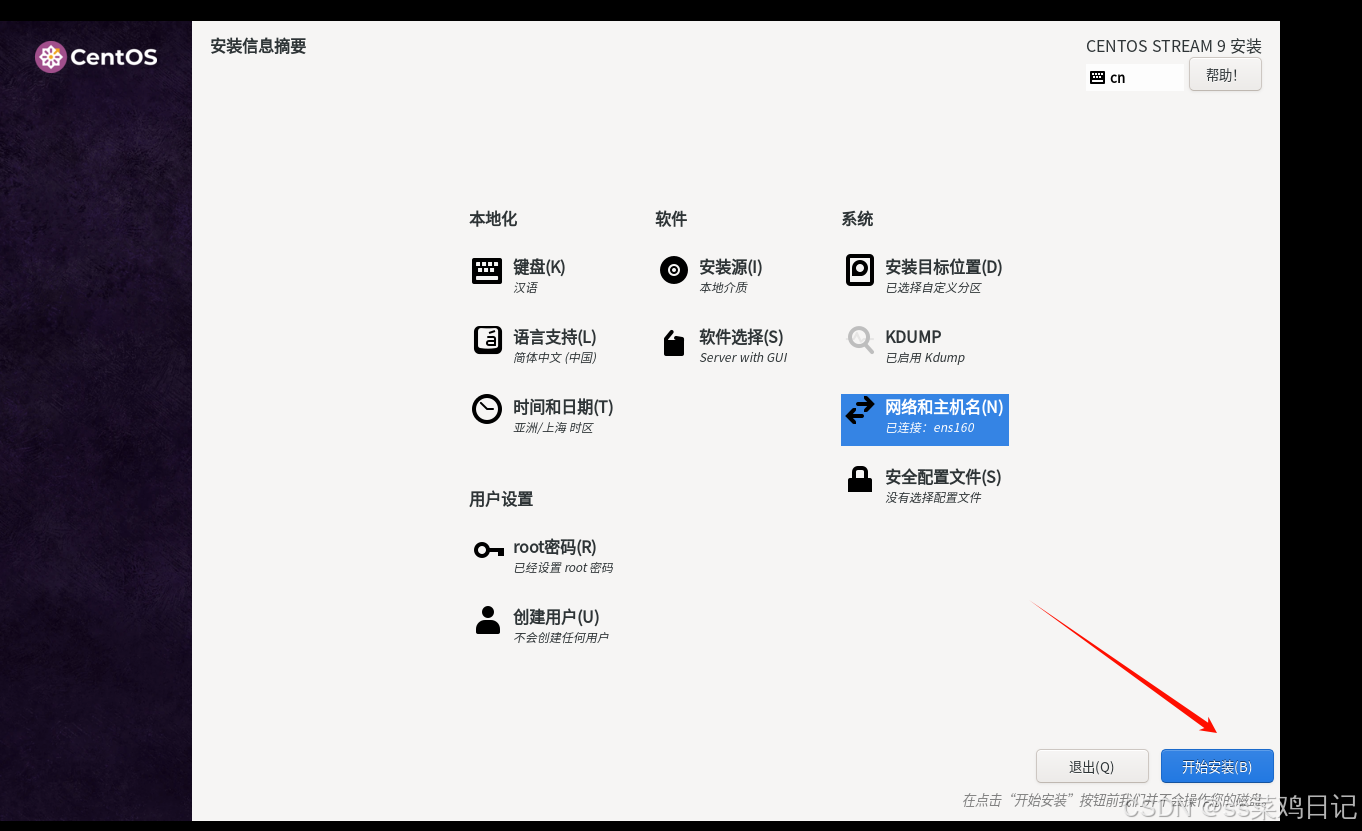Screen dimensions: 1362x831
Task: Click the Installation Source (安装源) disc icon
Action: 674,270
